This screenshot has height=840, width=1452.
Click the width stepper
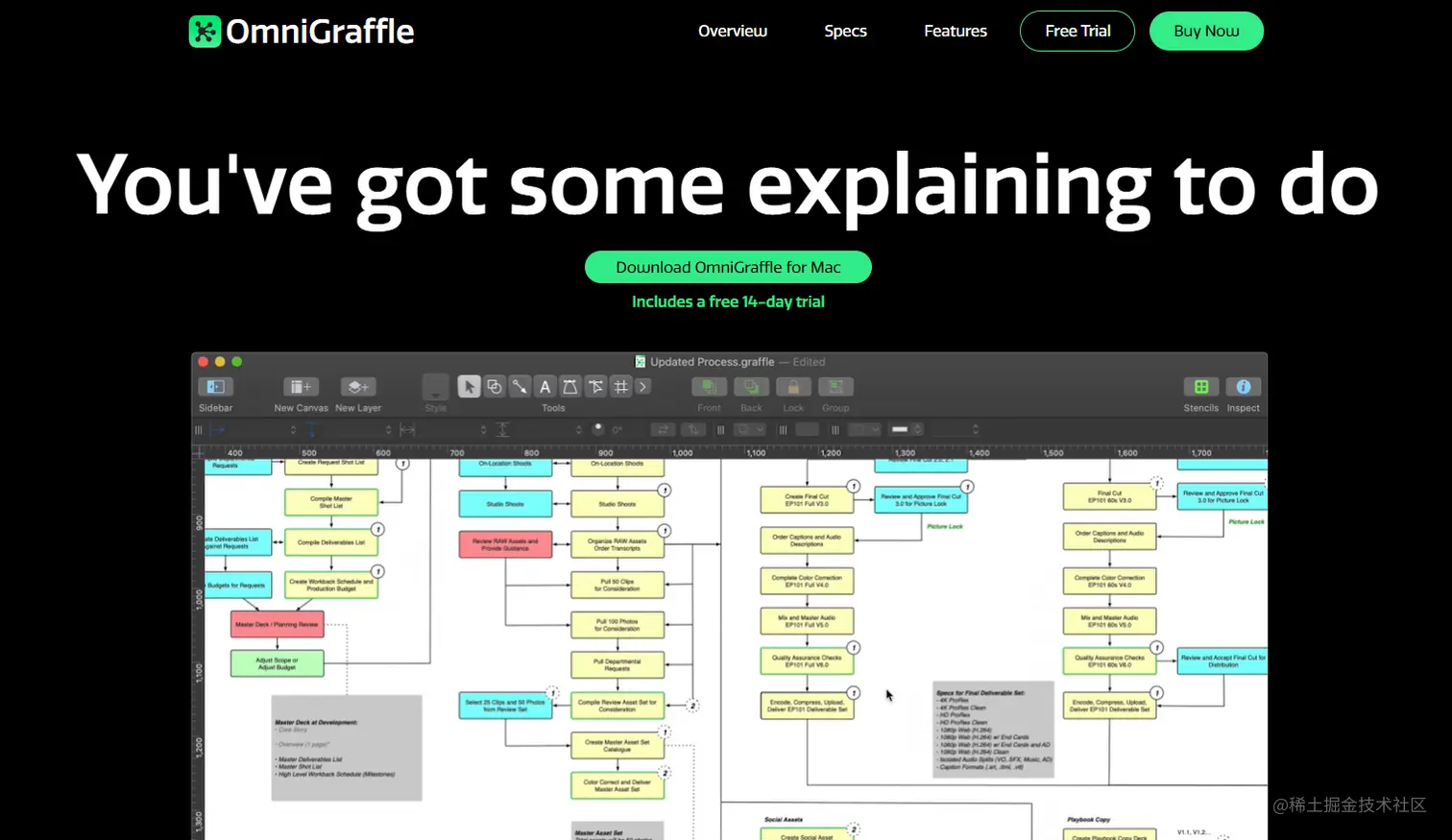tap(483, 430)
